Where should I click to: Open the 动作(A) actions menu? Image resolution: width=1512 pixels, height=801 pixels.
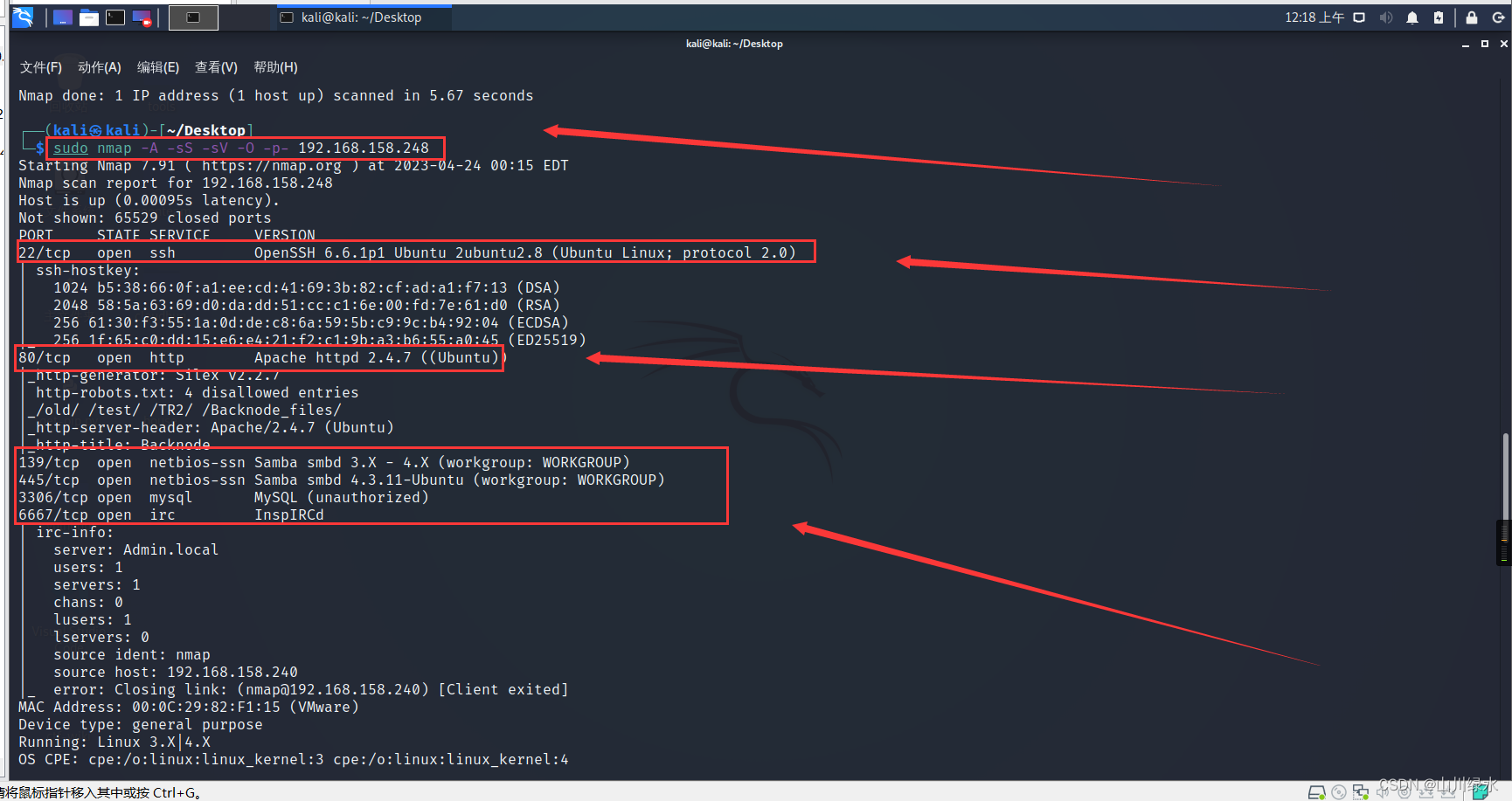(100, 67)
